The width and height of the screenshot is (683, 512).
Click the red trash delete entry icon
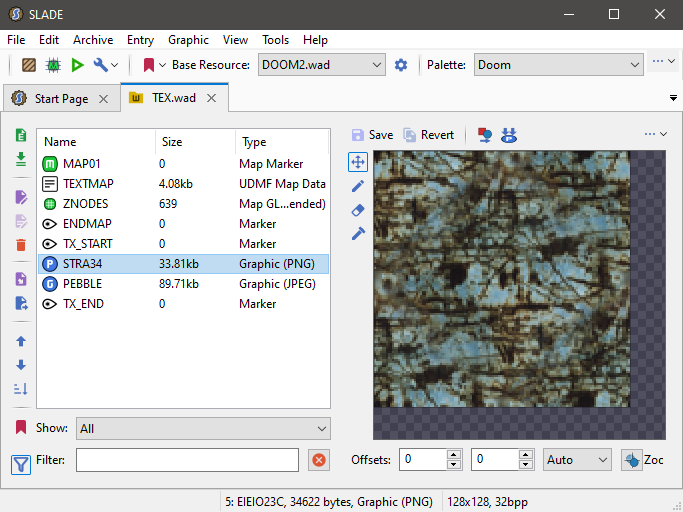[21, 245]
